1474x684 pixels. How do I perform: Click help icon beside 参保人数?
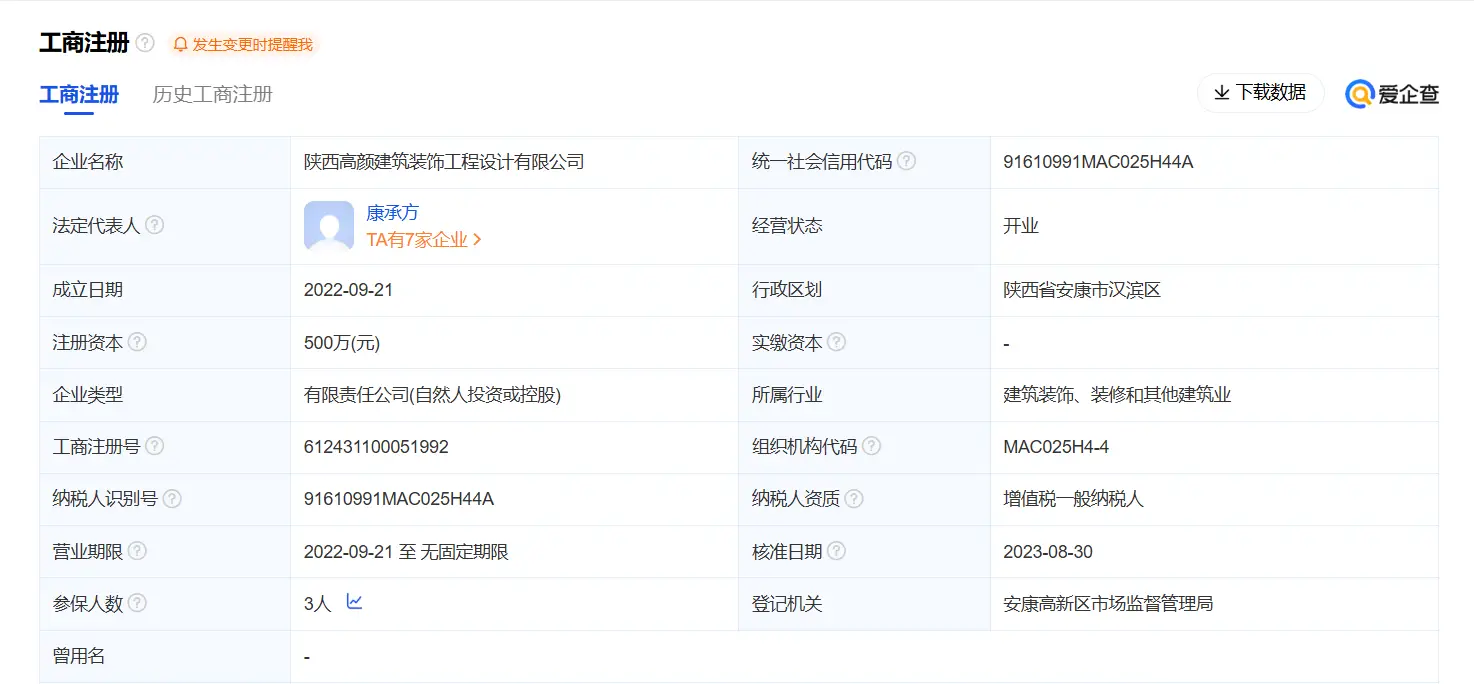[x=137, y=603]
